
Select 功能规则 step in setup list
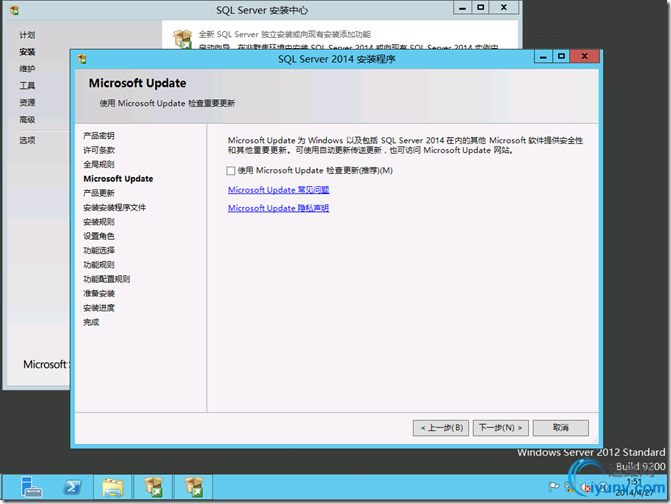coord(99,265)
